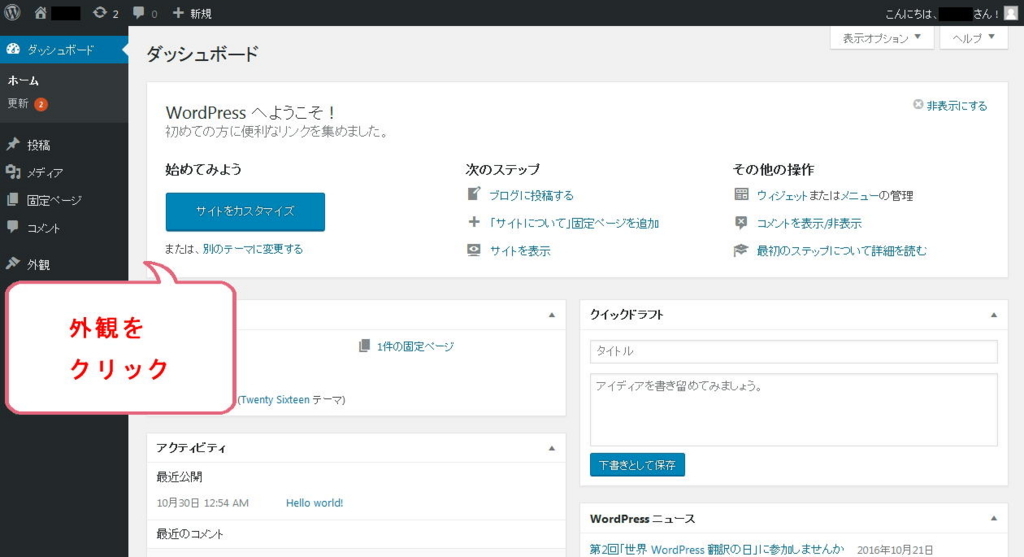Click the WordPress logo icon in admin bar
Viewport: 1024px width, 557px height.
point(12,12)
